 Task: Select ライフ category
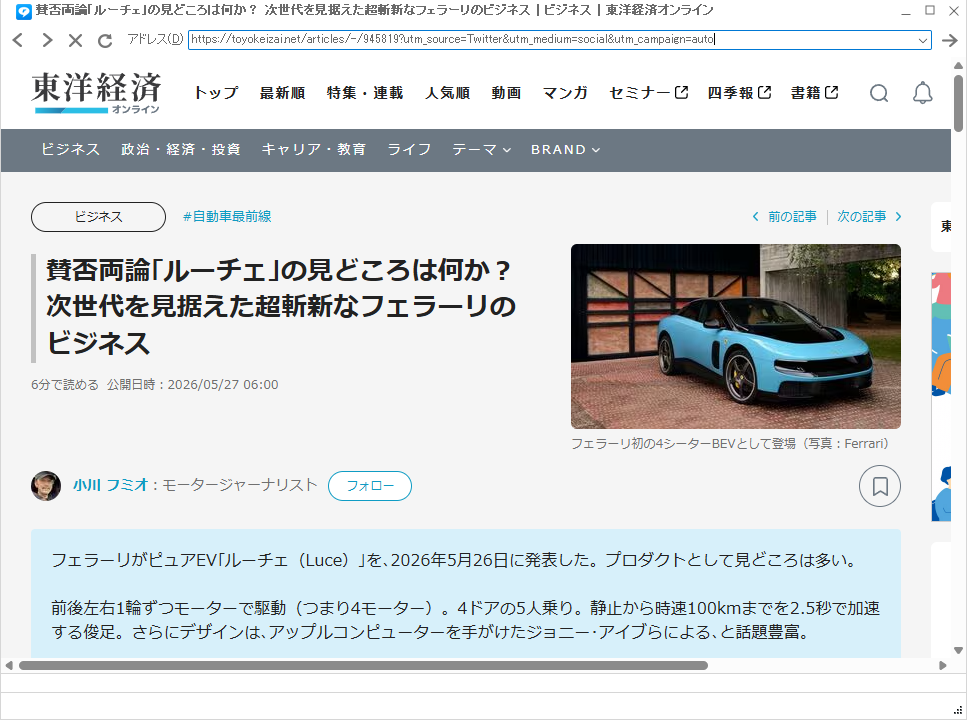(x=409, y=150)
